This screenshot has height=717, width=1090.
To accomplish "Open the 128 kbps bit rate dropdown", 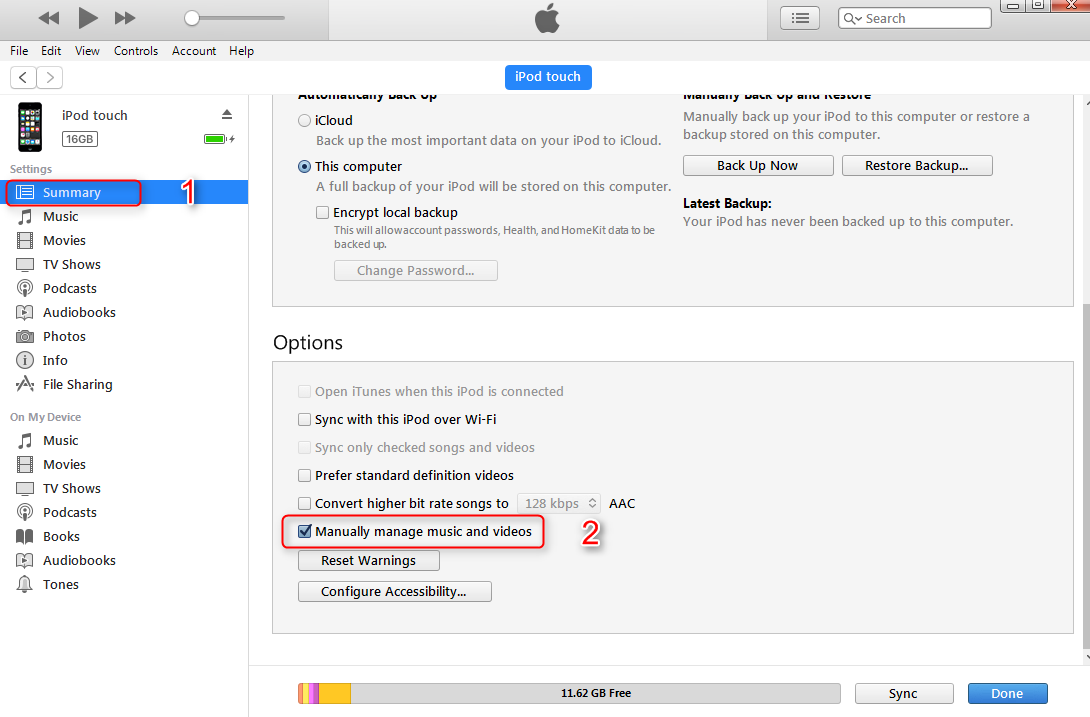I will pyautogui.click(x=559, y=503).
